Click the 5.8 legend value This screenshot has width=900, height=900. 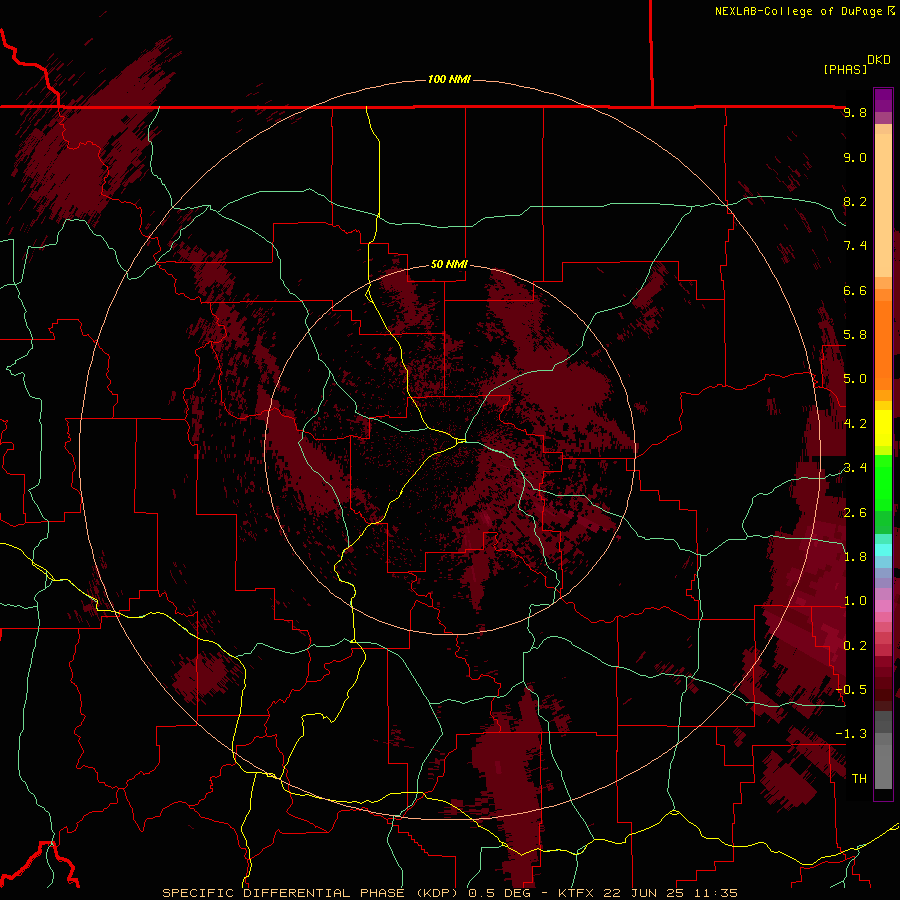pyautogui.click(x=855, y=335)
